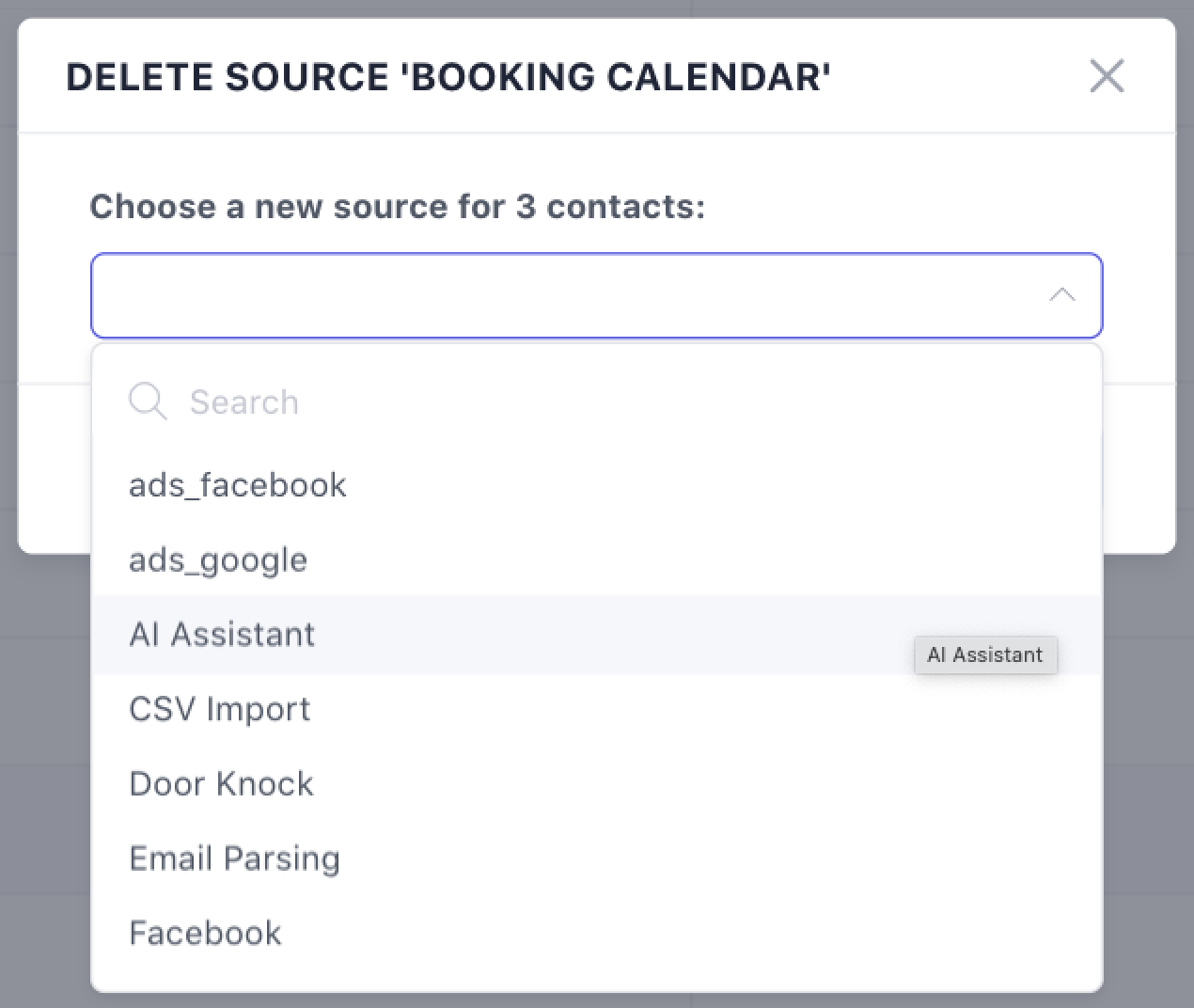Click the 'Choose a new source' label
Image resolution: width=1194 pixels, height=1008 pixels.
[x=397, y=207]
